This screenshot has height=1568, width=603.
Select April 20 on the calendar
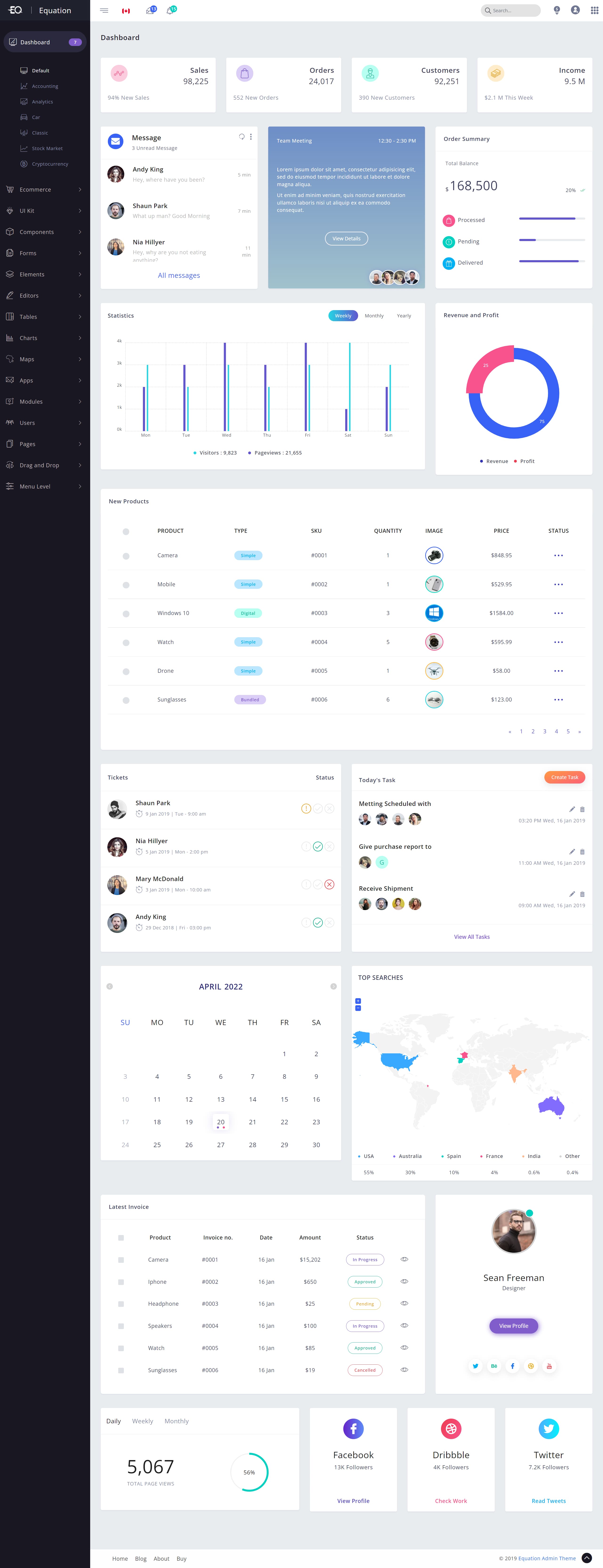click(221, 1122)
